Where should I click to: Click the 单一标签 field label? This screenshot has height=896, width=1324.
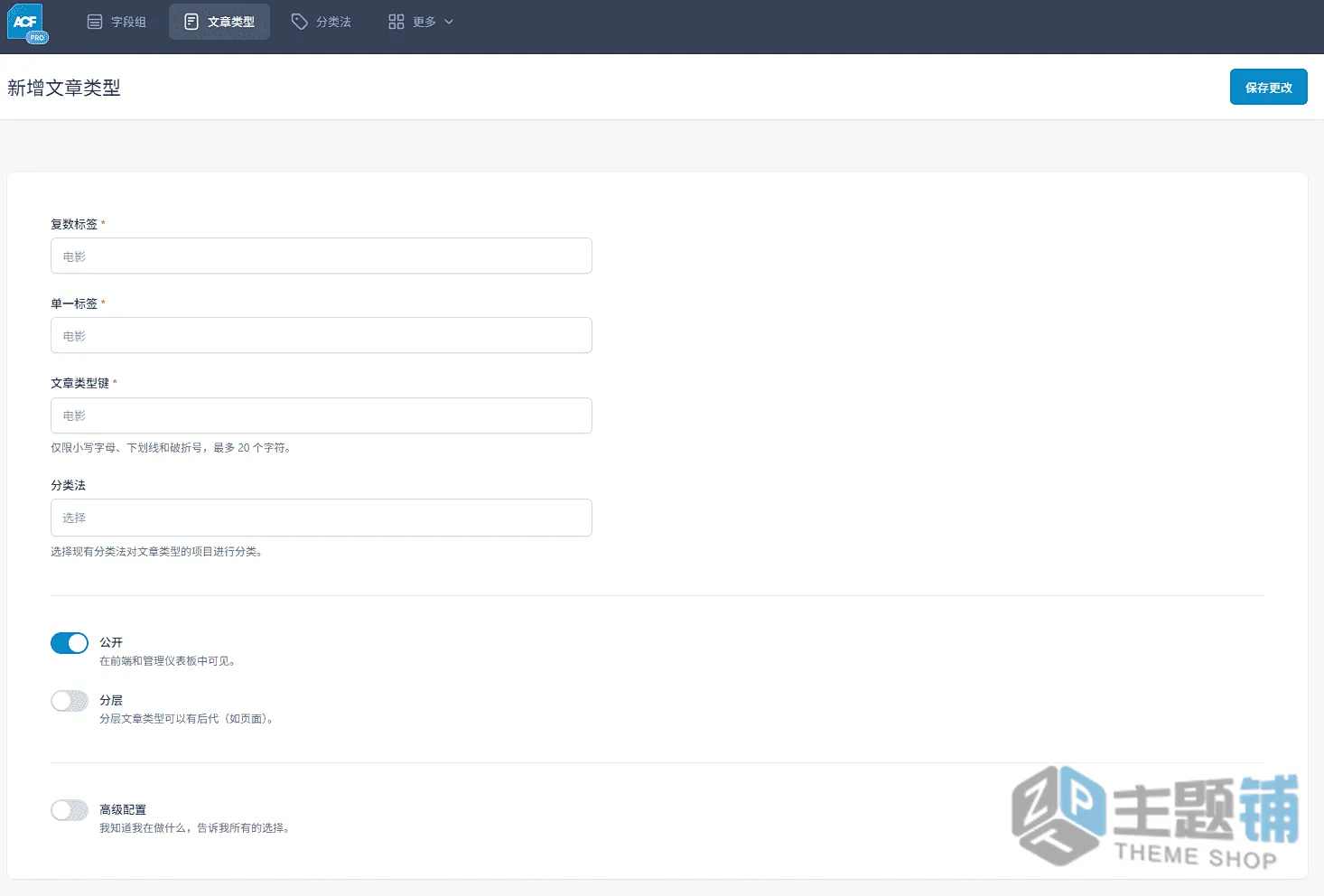pos(74,303)
